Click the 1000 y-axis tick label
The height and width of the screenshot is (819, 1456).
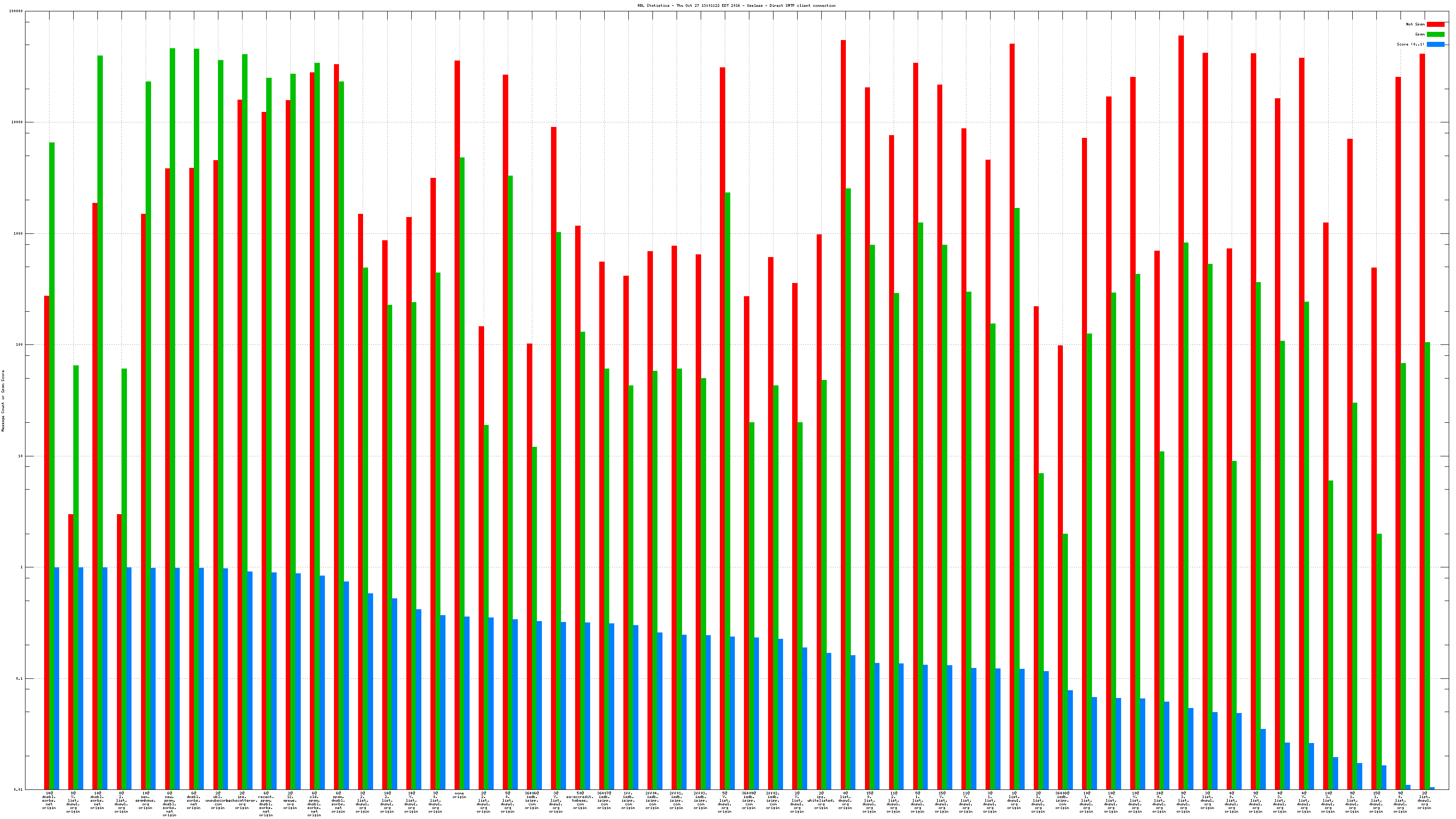[x=19, y=233]
